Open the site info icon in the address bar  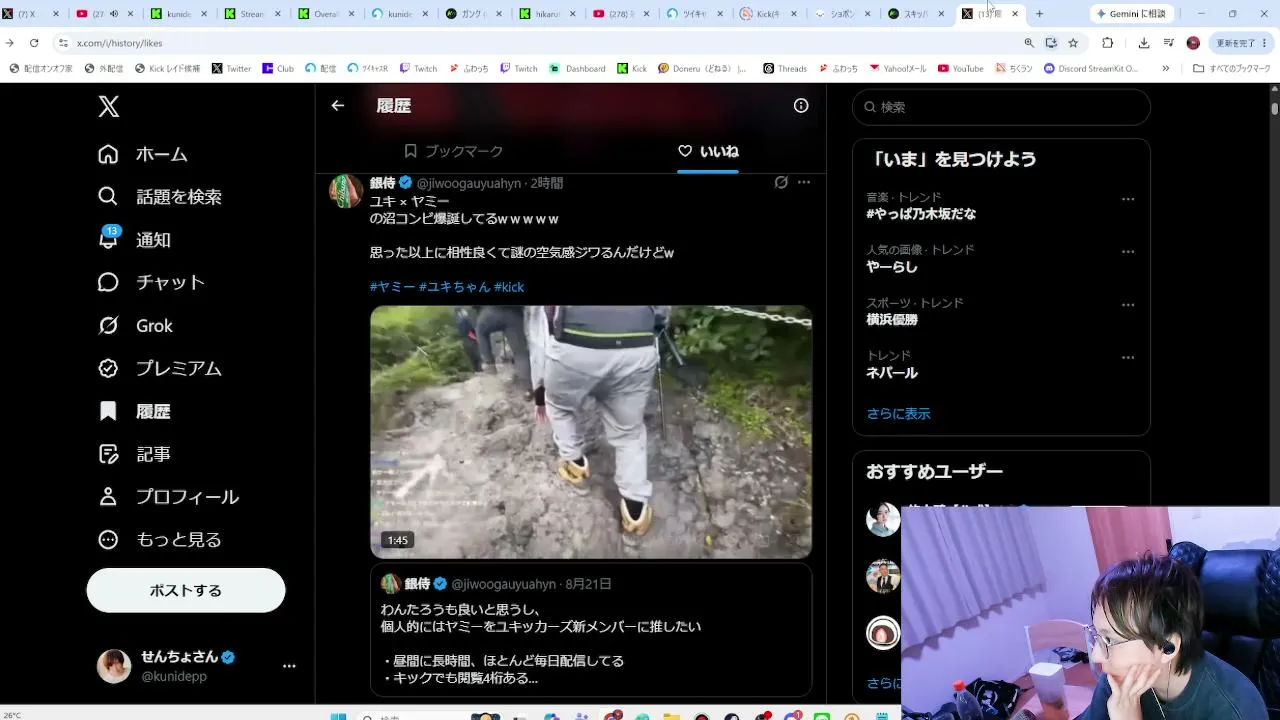(63, 43)
